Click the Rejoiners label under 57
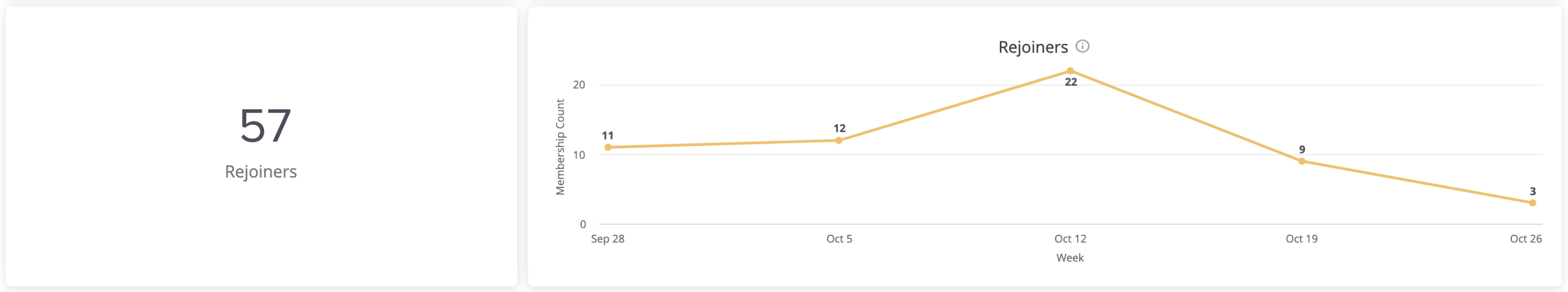 click(261, 172)
